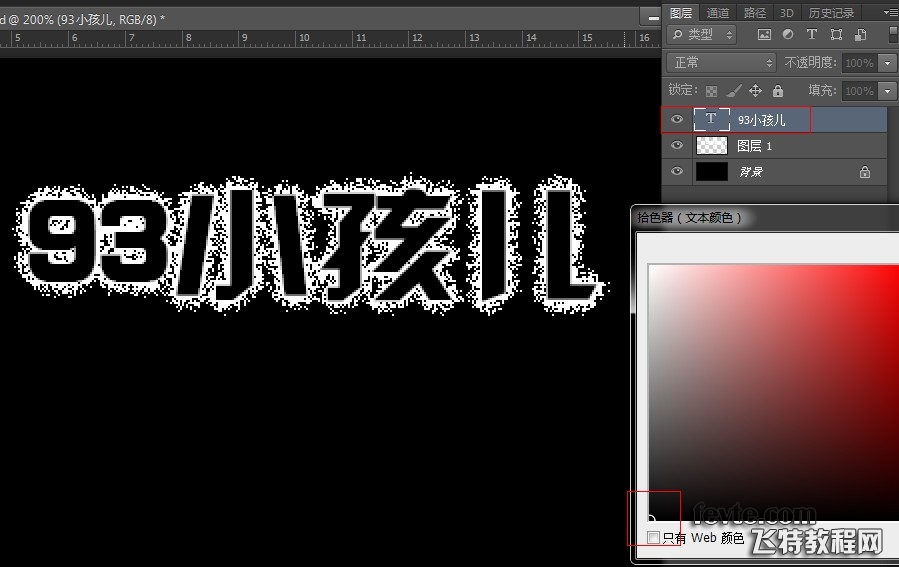The width and height of the screenshot is (899, 567).
Task: Lock layer position with move icon
Action: 756,91
